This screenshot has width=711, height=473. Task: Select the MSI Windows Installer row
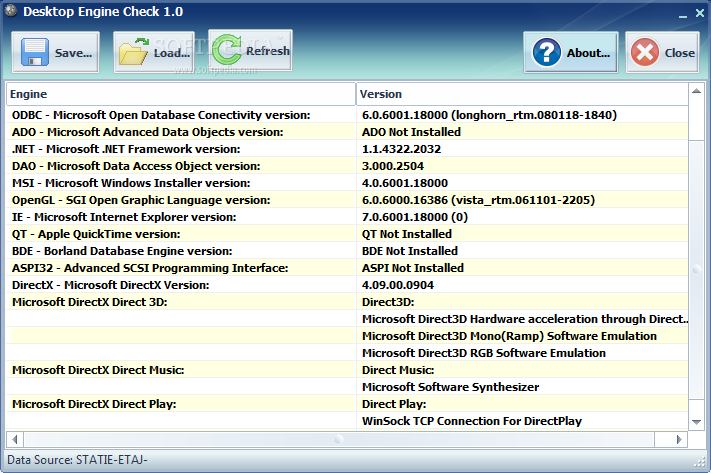point(347,183)
